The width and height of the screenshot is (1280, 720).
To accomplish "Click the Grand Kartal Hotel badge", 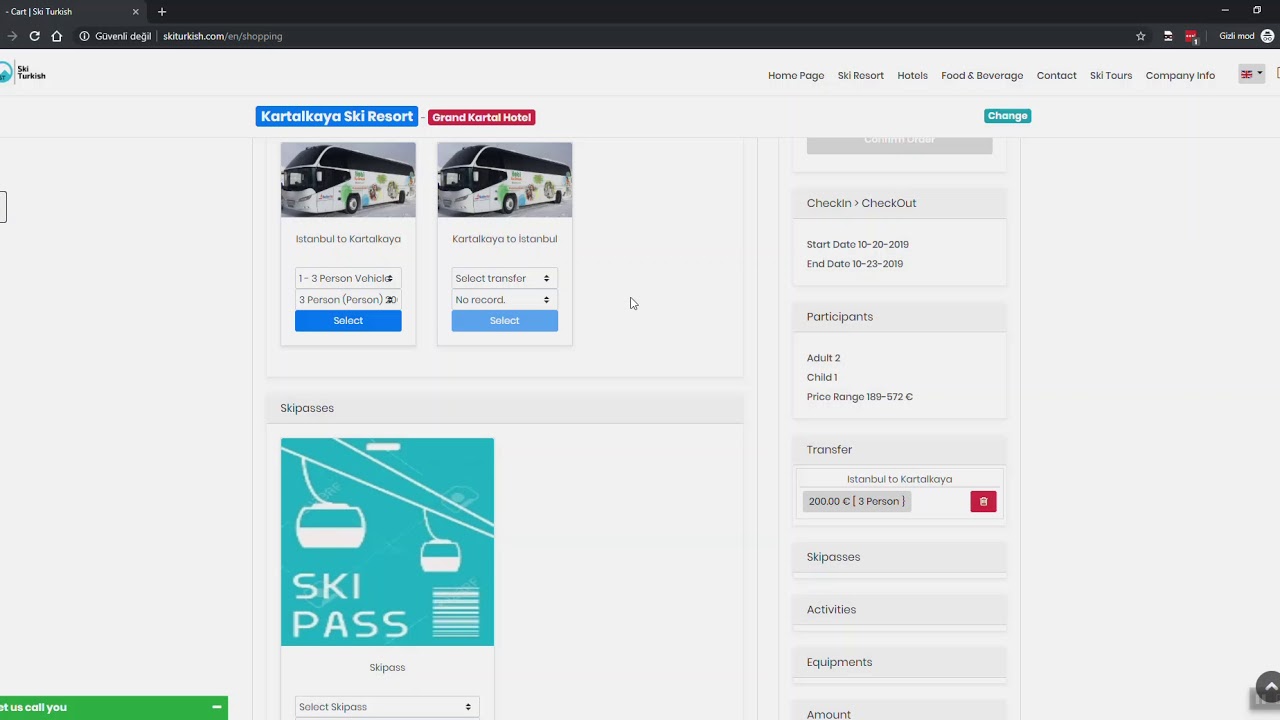I will click(x=482, y=117).
